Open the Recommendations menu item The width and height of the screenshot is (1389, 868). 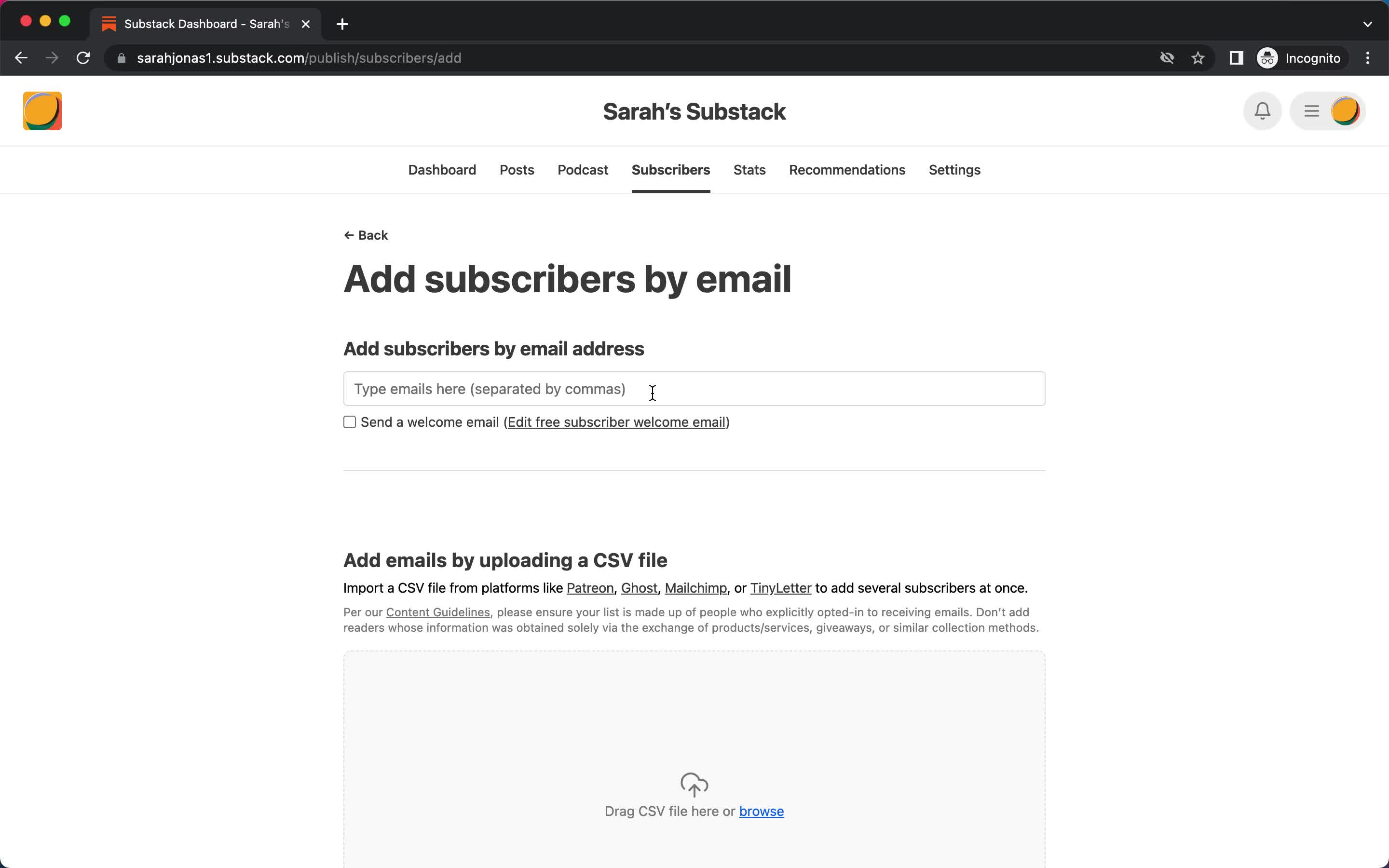tap(847, 169)
